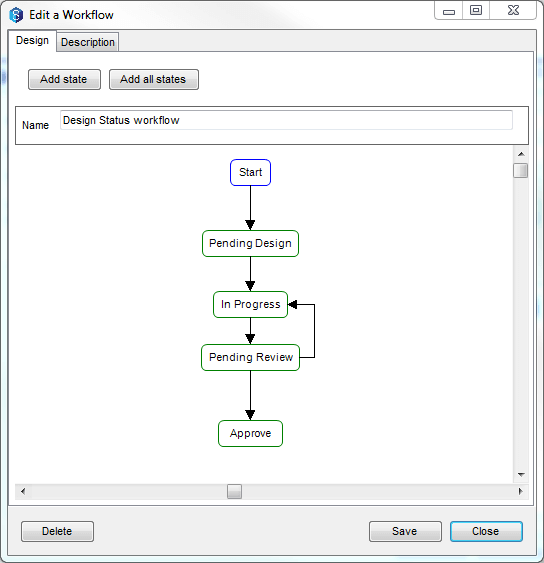Select the Pending Review state node

point(250,357)
